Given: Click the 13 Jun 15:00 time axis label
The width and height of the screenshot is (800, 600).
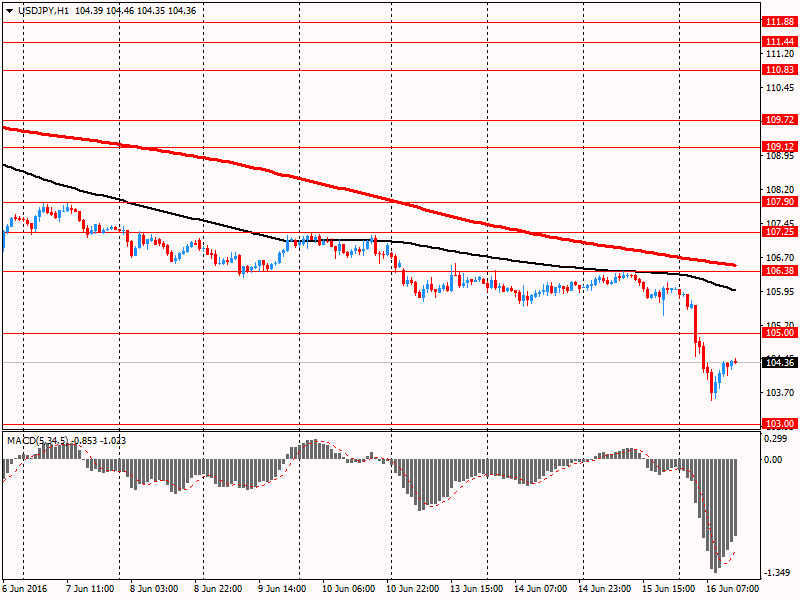Looking at the screenshot, I should coord(477,589).
